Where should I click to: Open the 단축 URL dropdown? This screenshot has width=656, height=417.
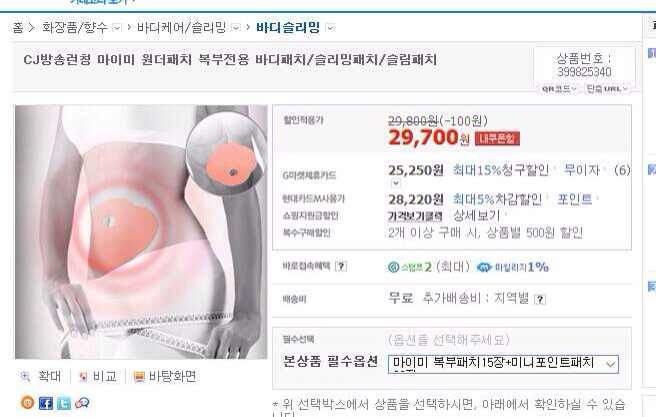tap(607, 89)
